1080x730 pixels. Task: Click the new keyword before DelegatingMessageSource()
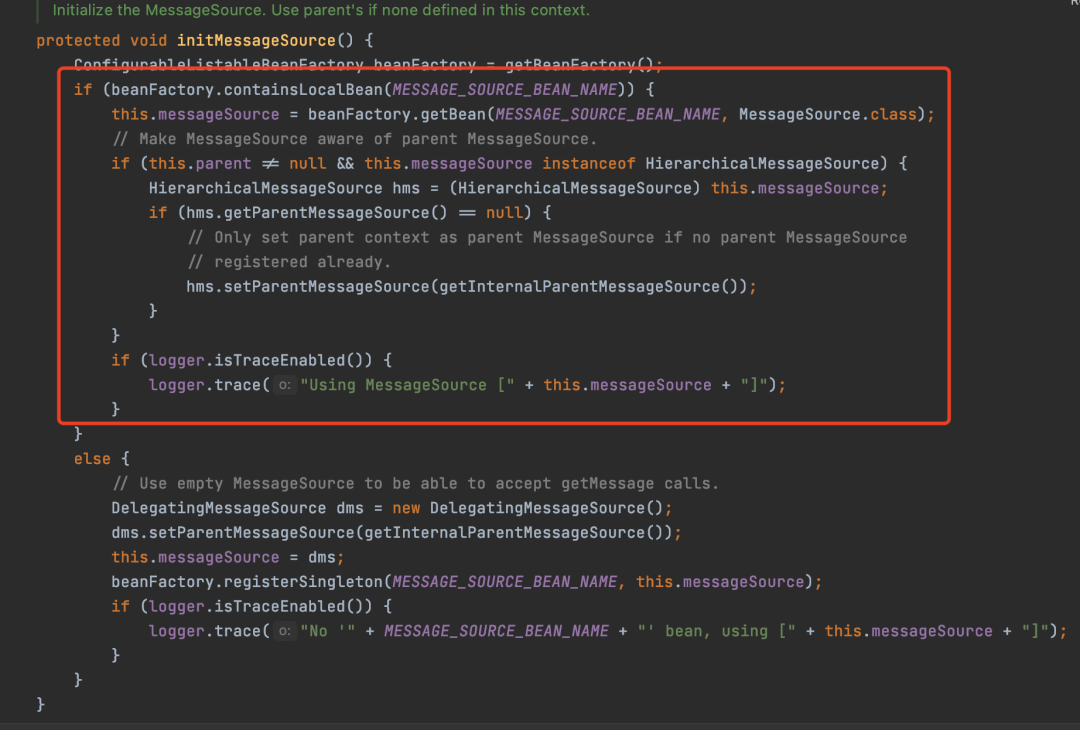[406, 508]
